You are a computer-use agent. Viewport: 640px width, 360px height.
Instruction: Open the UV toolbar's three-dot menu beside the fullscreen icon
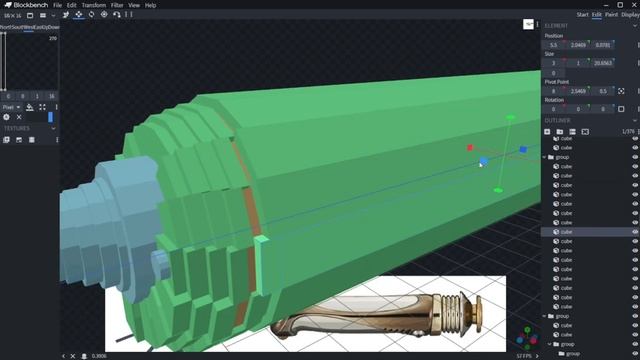pyautogui.click(x=56, y=107)
